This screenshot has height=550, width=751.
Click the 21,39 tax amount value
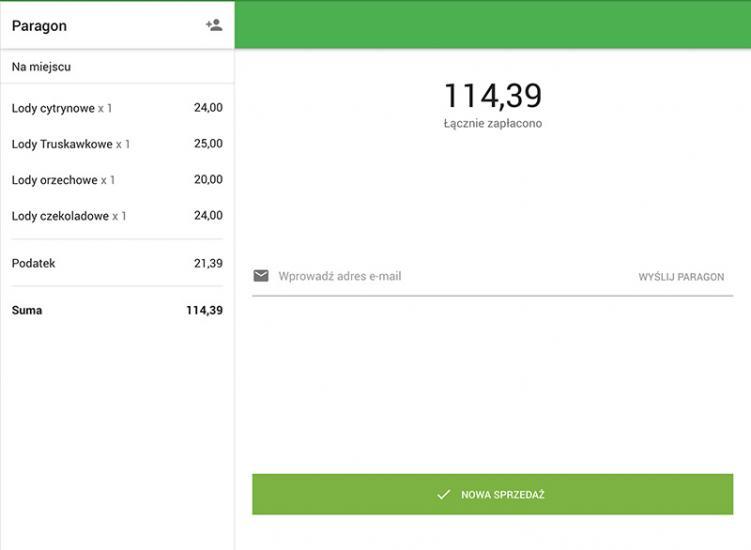(208, 263)
